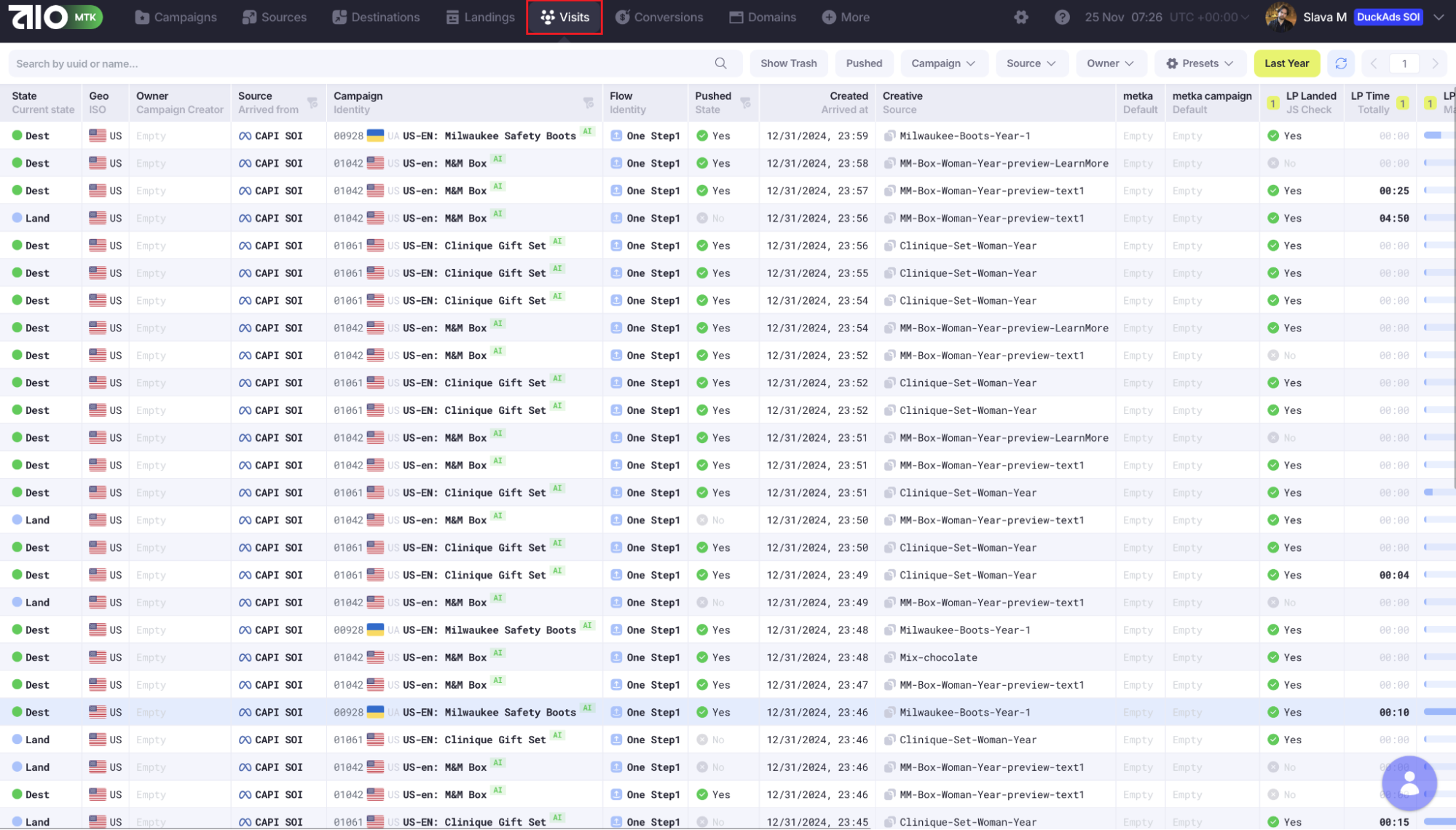Toggle the Pushed filter button

pyautogui.click(x=864, y=63)
